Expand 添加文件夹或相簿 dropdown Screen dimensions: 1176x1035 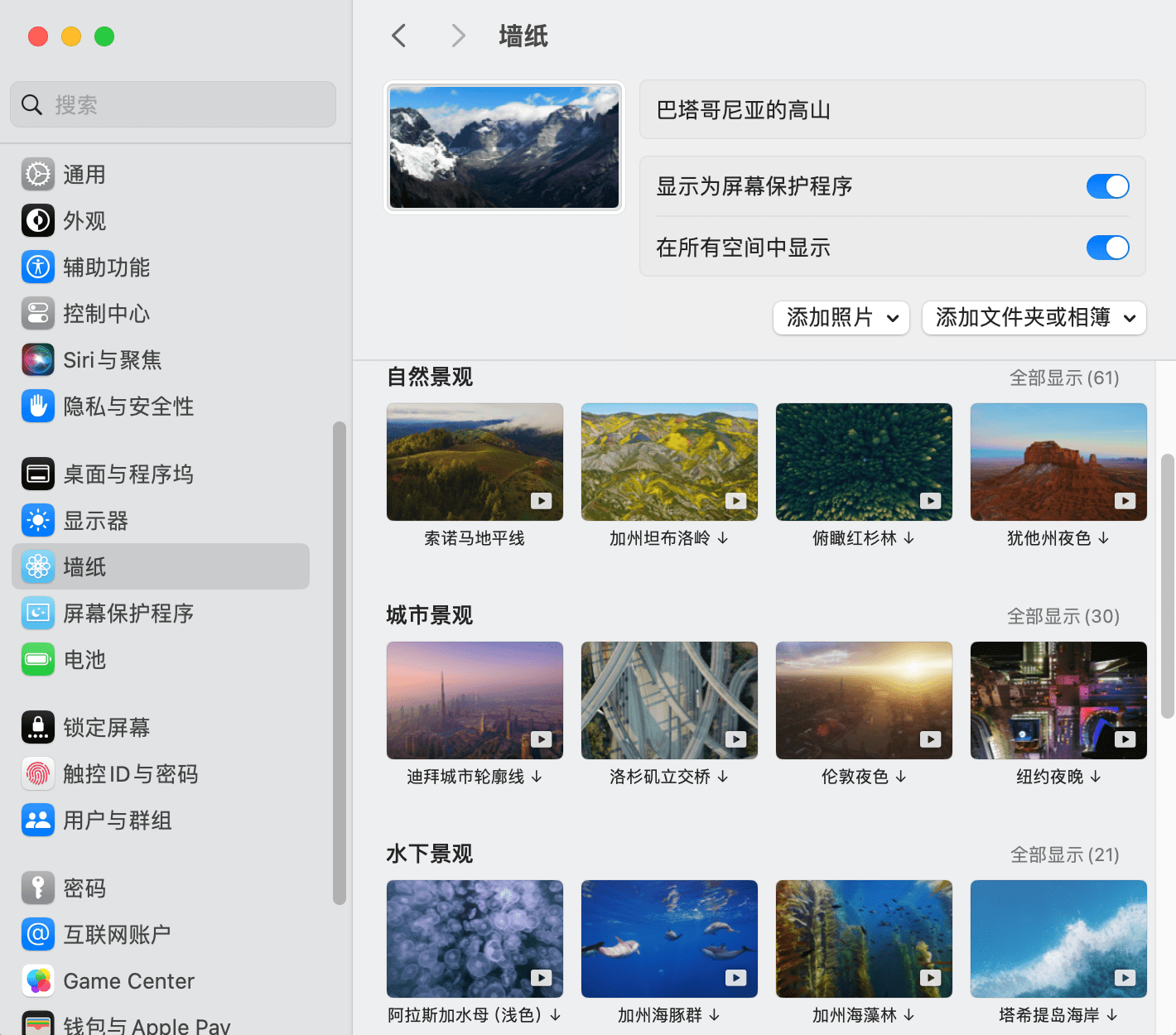(1034, 318)
